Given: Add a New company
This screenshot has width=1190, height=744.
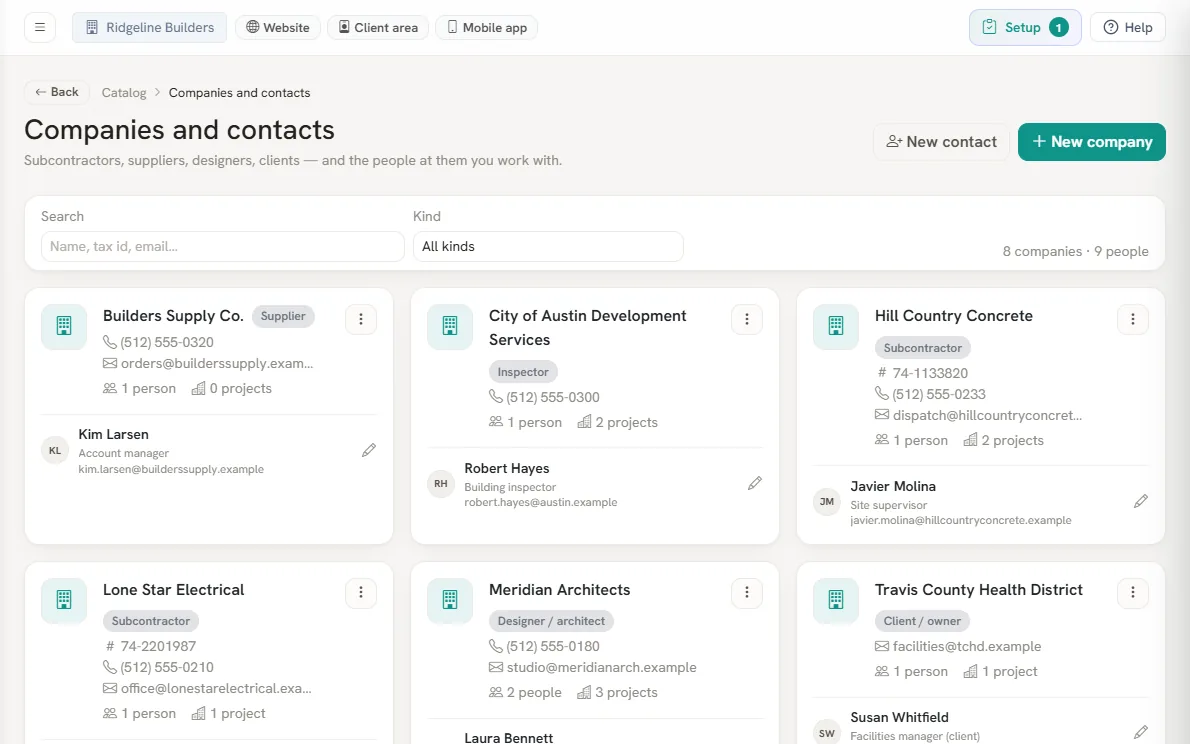Looking at the screenshot, I should (1091, 142).
